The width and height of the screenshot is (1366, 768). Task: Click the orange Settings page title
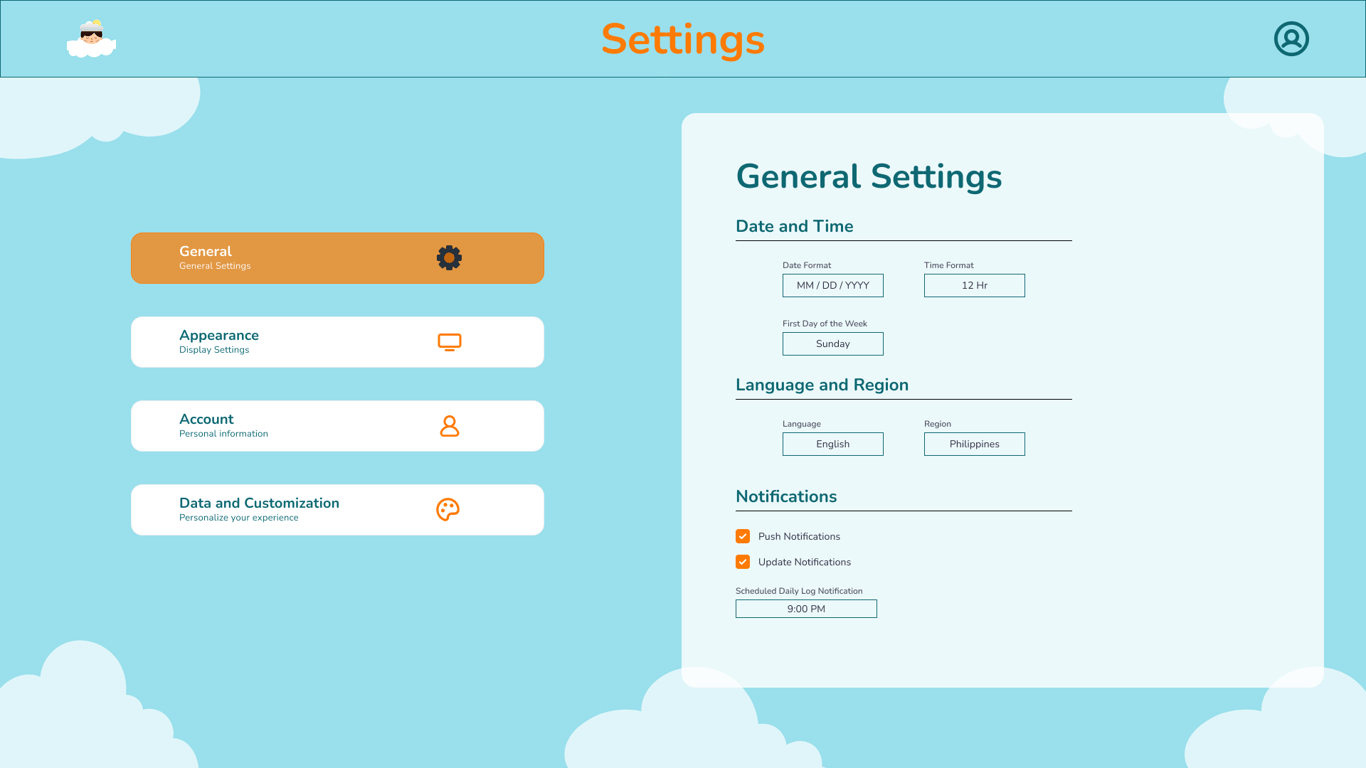683,40
